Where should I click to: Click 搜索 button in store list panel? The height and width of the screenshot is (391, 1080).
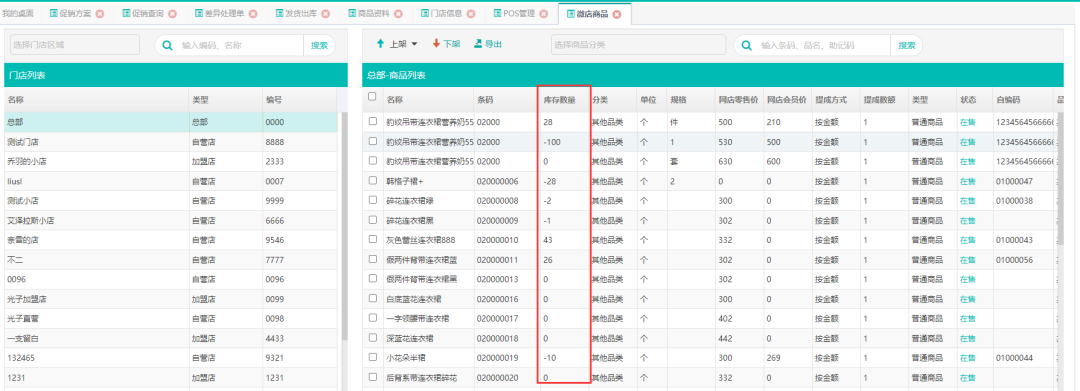click(x=320, y=45)
